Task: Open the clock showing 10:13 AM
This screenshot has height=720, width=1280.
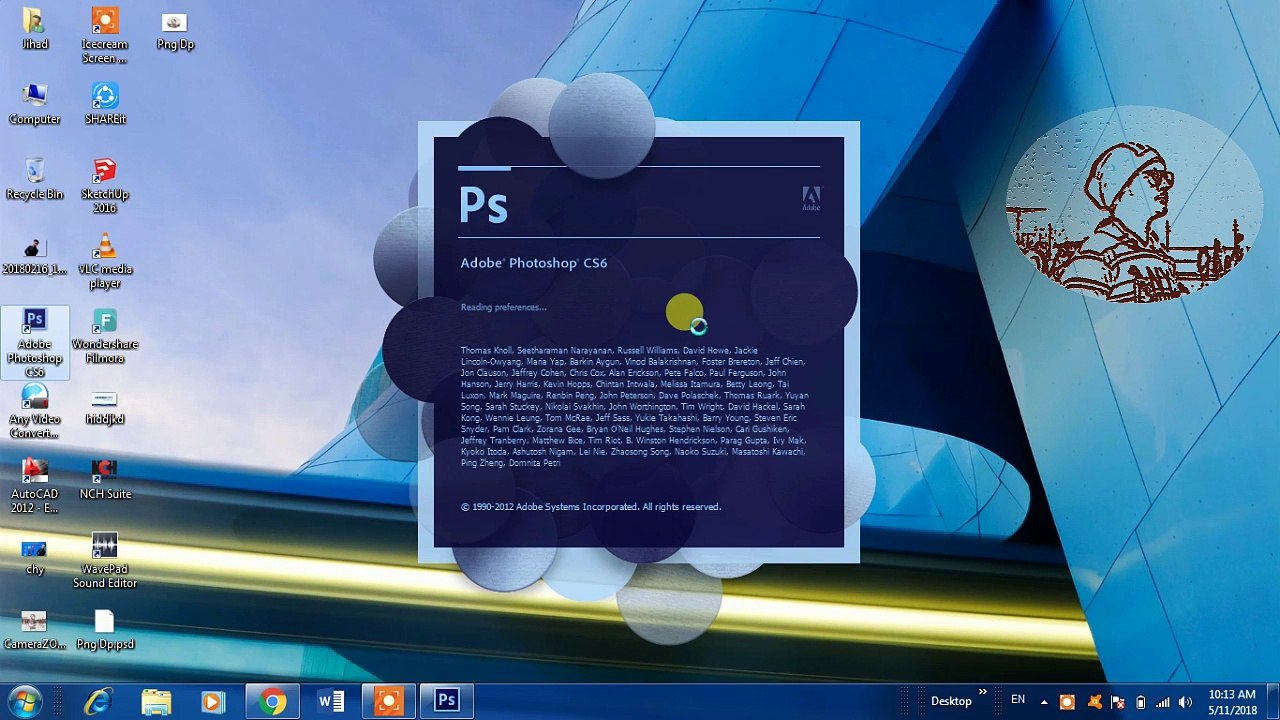Action: tap(1232, 702)
